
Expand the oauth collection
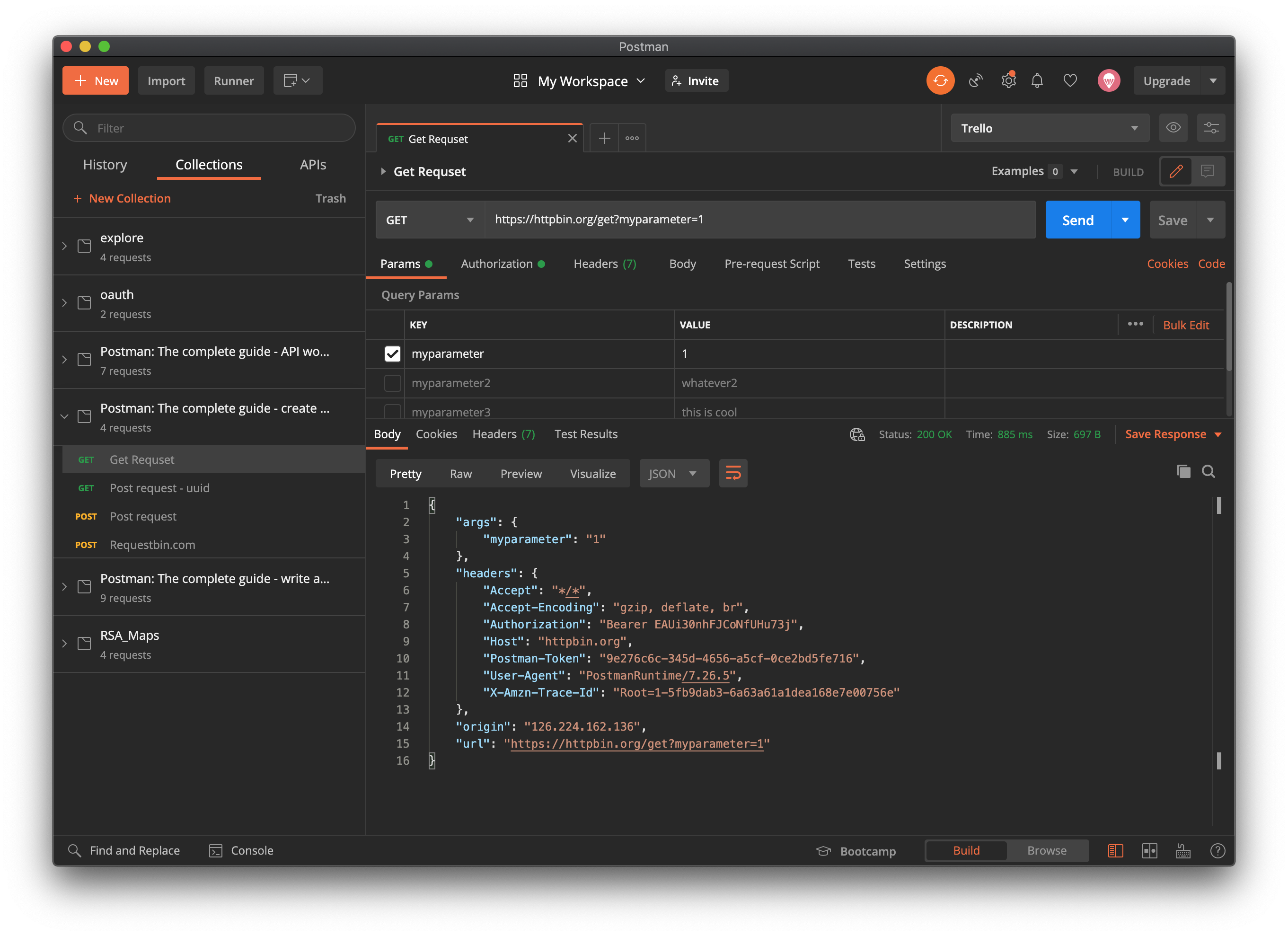(64, 303)
